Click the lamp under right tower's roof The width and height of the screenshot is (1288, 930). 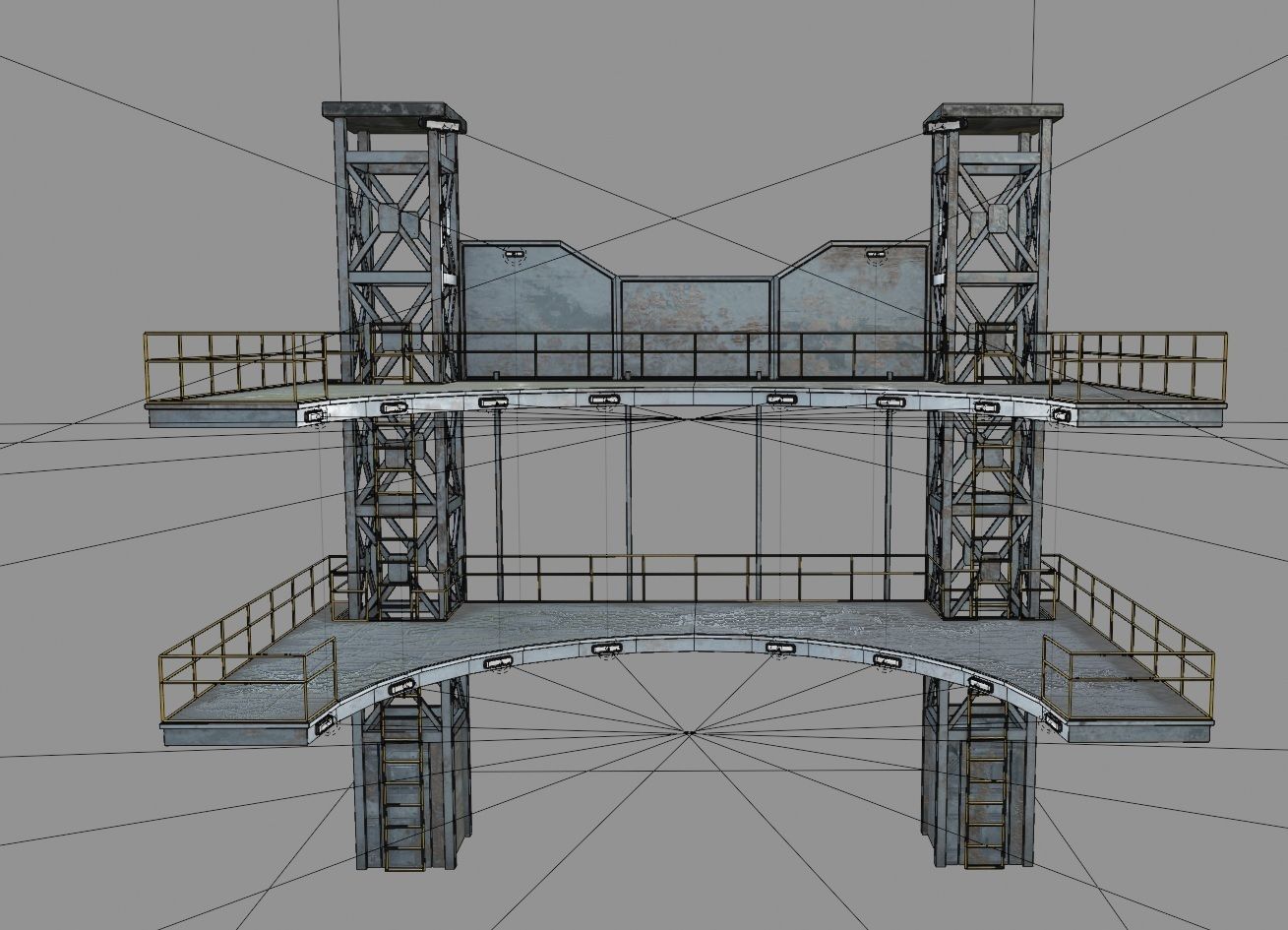tap(945, 124)
